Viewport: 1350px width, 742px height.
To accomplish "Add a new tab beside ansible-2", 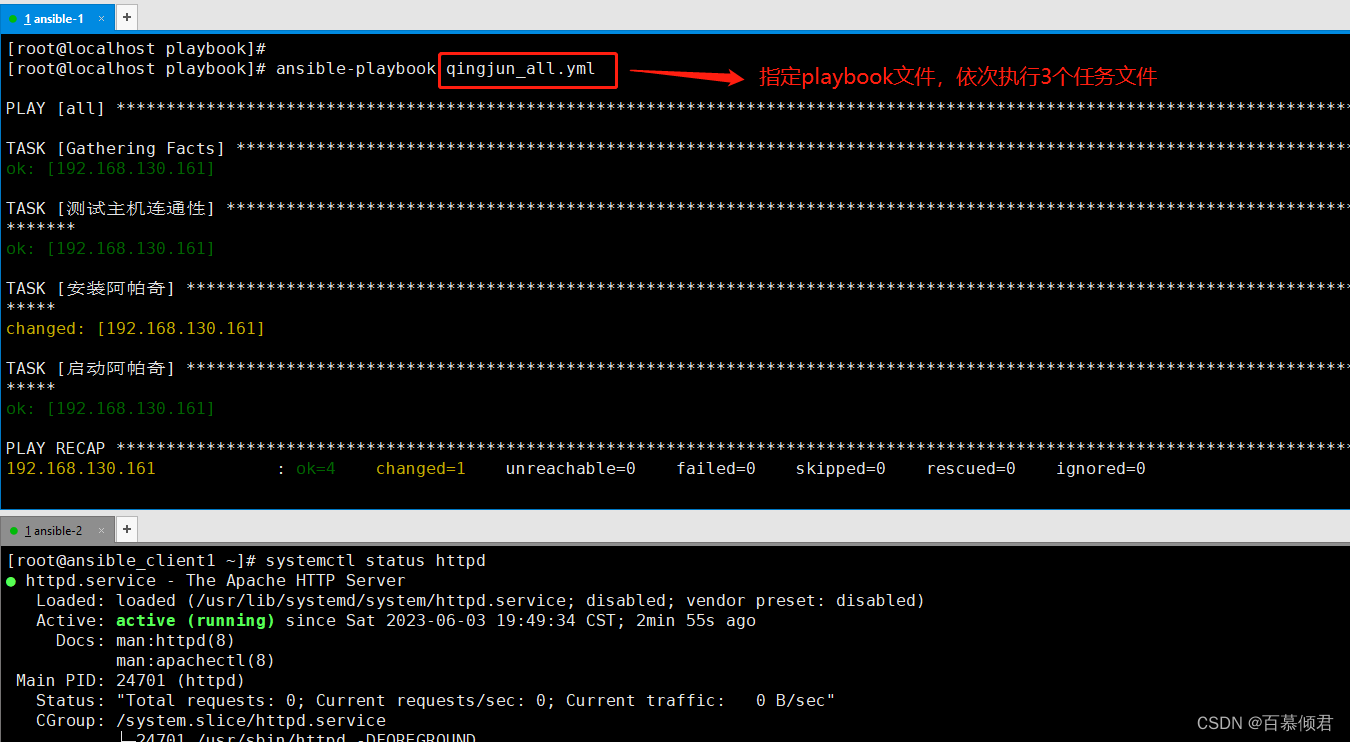I will tap(127, 529).
